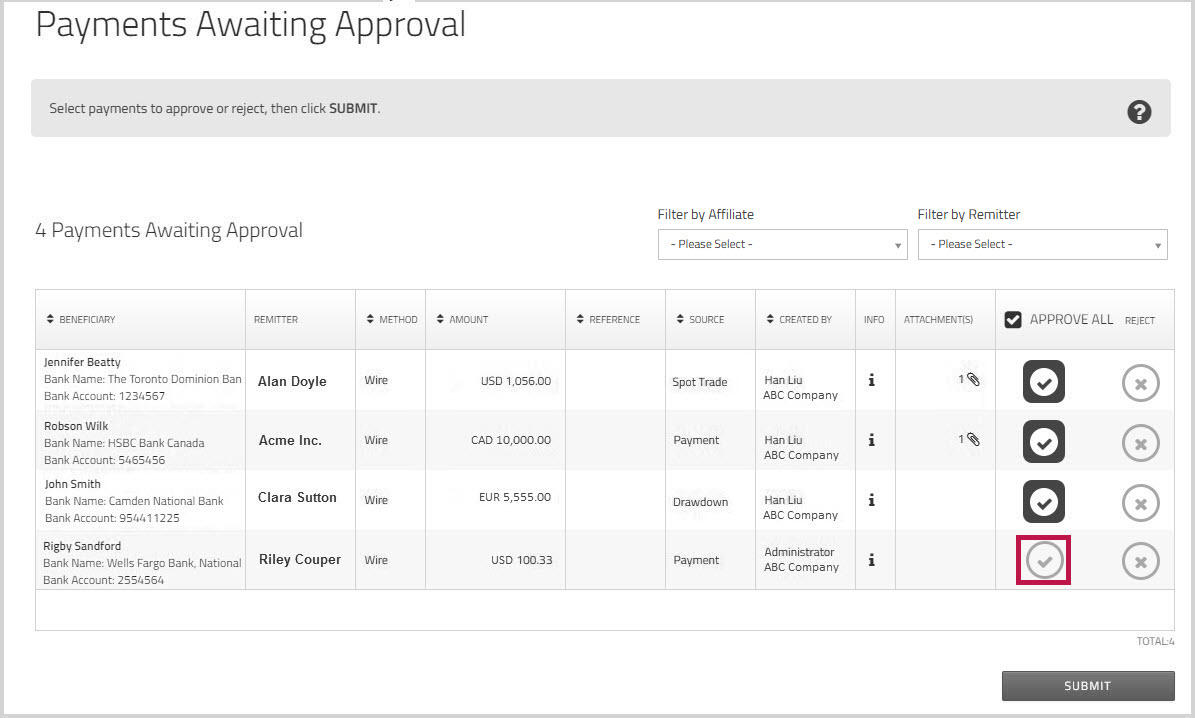Reject the Jennifer Beatty payment
Viewport: 1195px width, 718px height.
(1140, 383)
